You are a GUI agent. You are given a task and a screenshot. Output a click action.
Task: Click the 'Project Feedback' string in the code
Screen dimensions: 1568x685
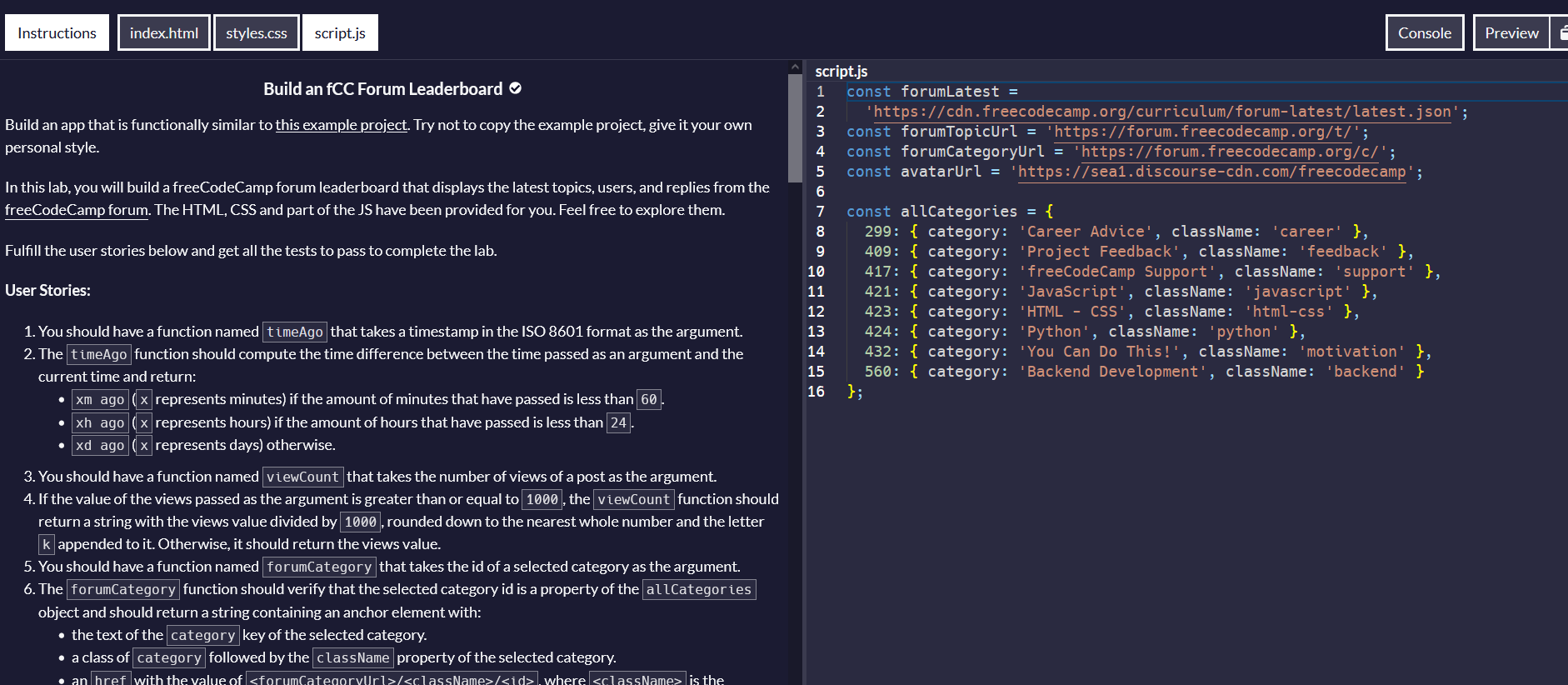coord(1099,252)
